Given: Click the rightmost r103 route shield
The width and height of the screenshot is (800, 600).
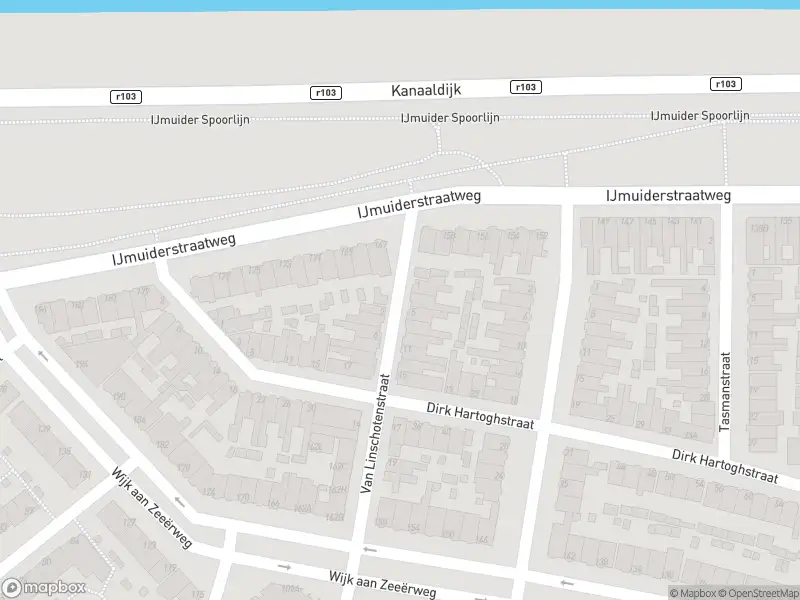Looking at the screenshot, I should [x=725, y=84].
